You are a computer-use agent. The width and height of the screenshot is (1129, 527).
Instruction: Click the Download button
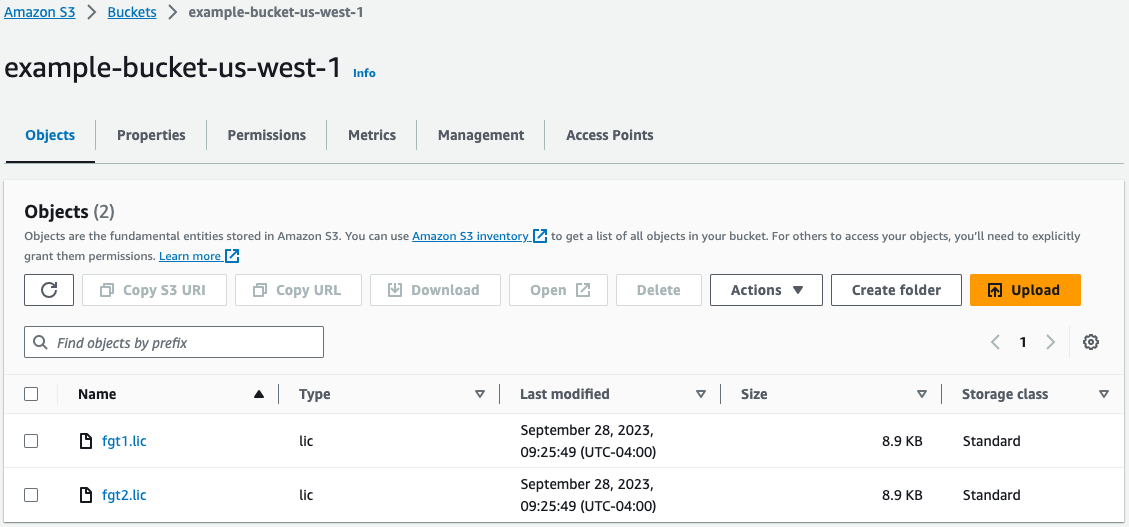(x=436, y=290)
